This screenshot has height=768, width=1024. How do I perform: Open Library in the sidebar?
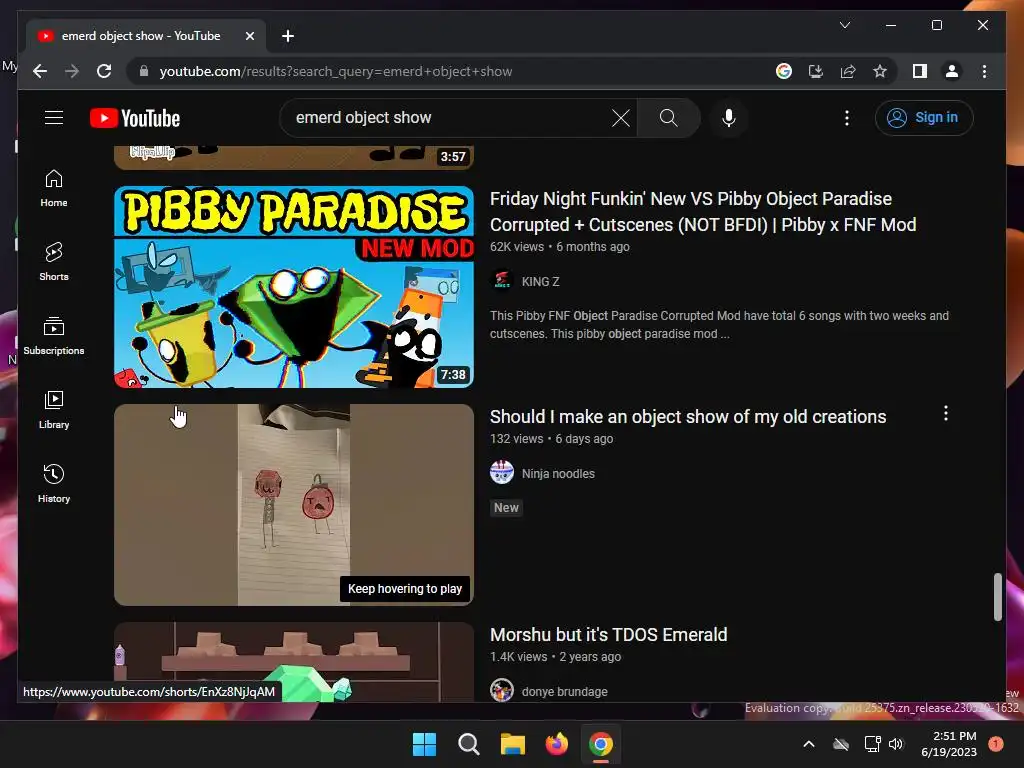pos(54,410)
